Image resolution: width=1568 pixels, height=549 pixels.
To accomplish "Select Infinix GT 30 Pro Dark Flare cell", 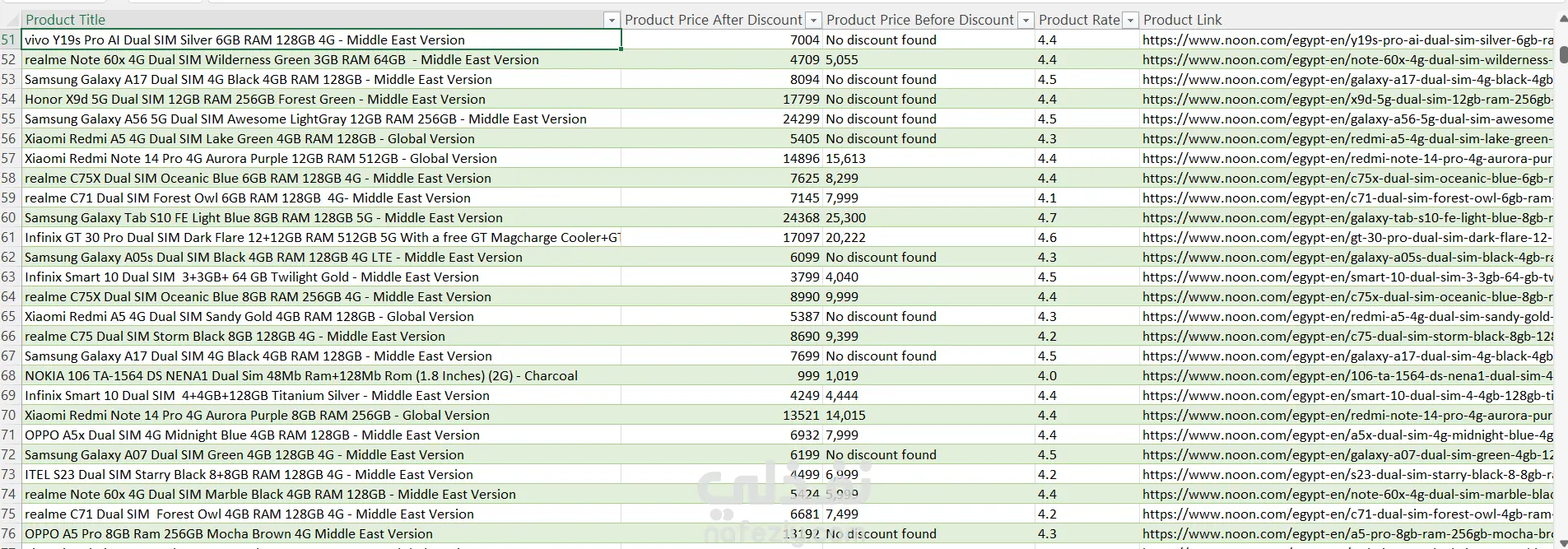I will coord(321,237).
